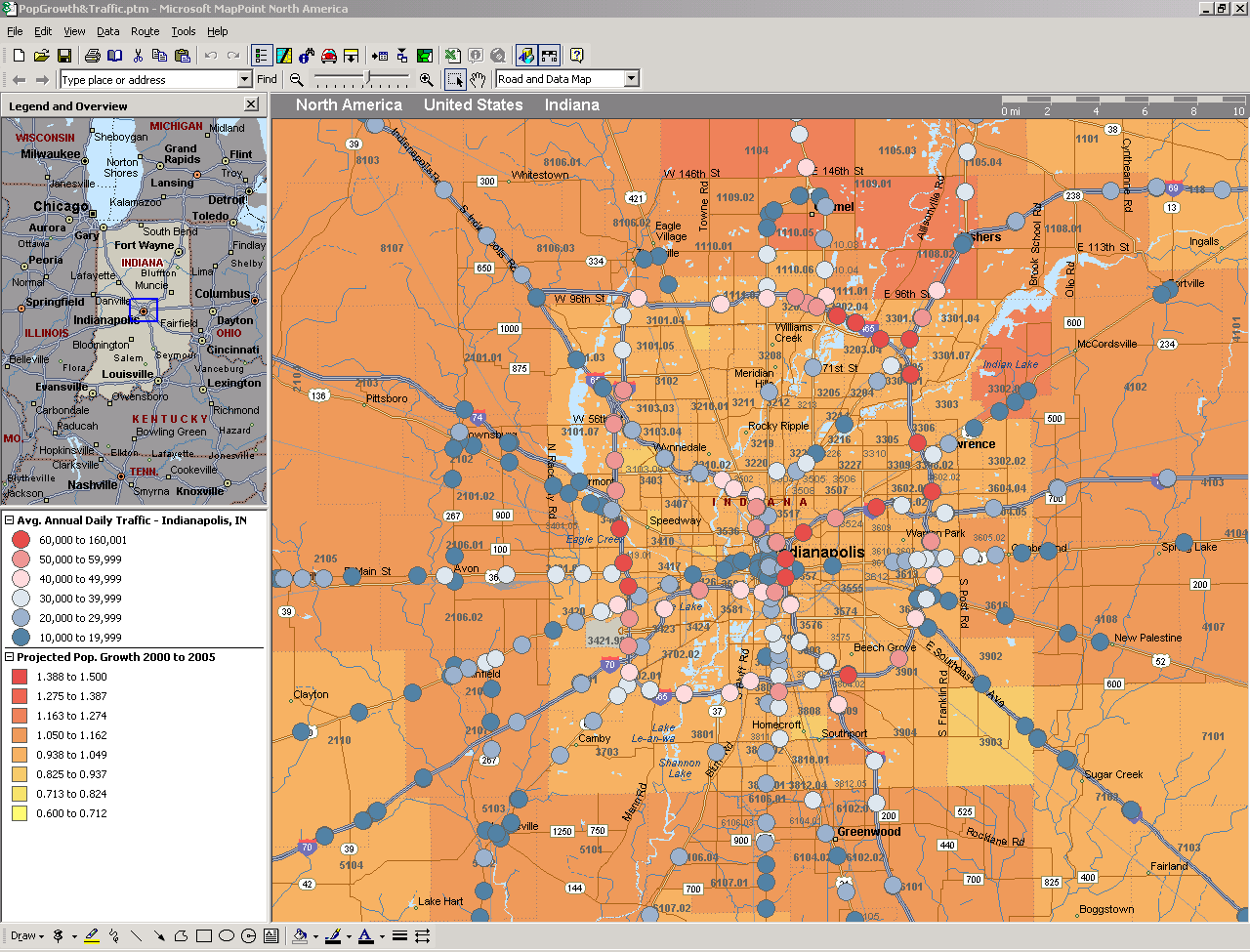
Task: Click the zoom out magnifier
Action: click(297, 79)
